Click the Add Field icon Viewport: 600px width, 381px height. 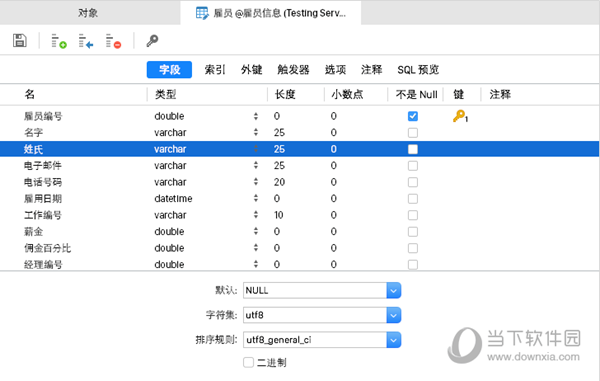point(59,41)
